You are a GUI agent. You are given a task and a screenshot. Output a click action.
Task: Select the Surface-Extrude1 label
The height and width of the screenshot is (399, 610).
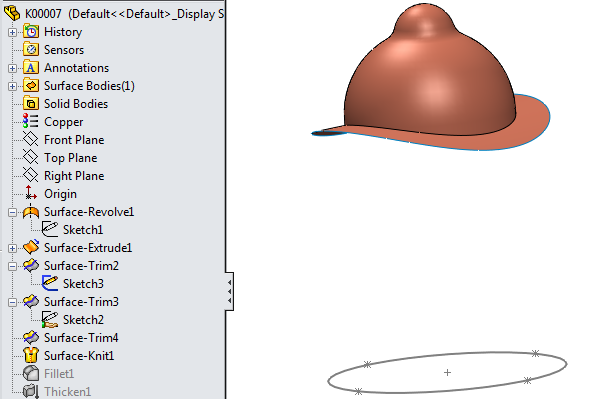88,248
